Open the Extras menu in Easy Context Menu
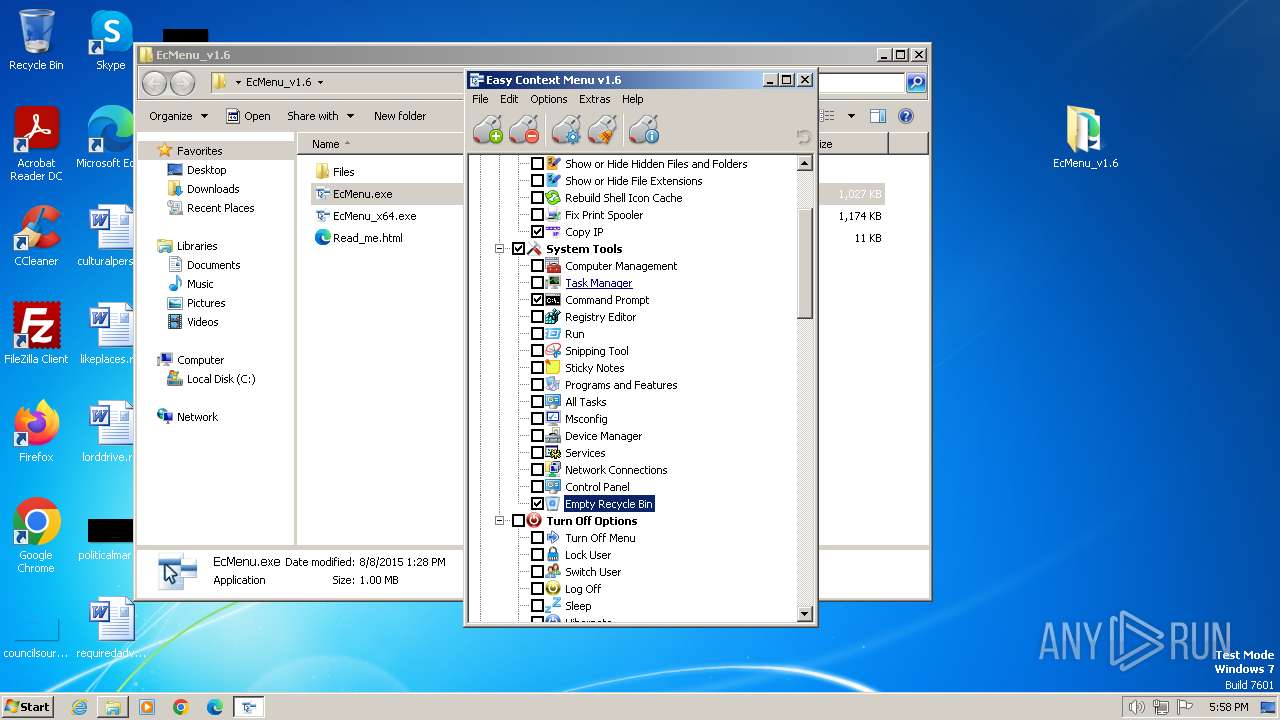1280x720 pixels. point(594,99)
